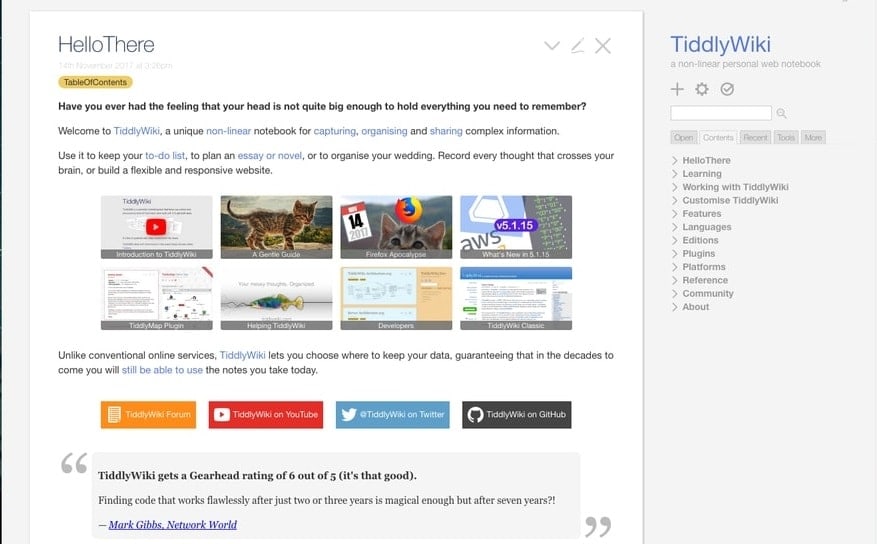Expand the HelloThere contents entry

[675, 160]
